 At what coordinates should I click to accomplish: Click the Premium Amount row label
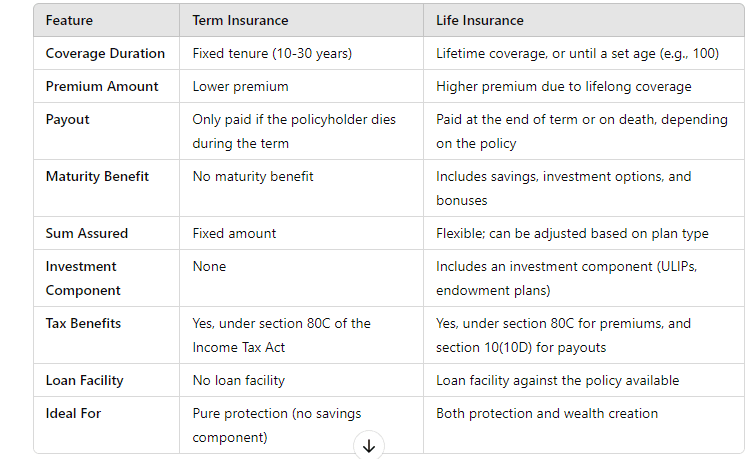tap(102, 86)
